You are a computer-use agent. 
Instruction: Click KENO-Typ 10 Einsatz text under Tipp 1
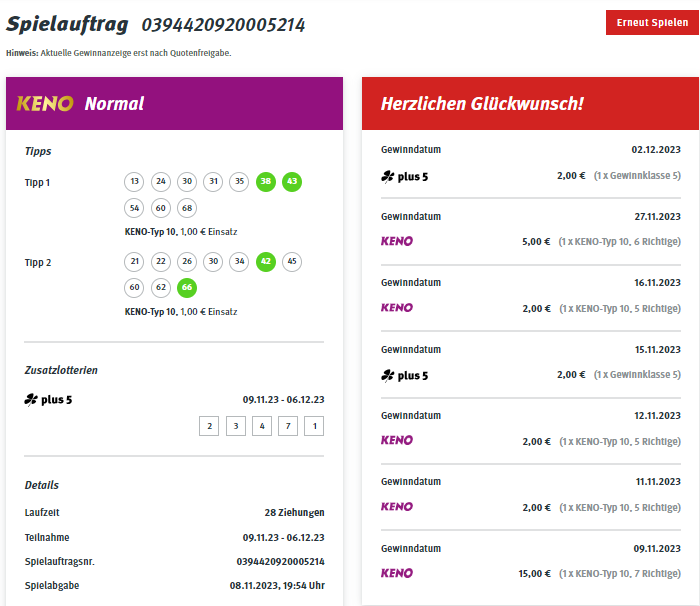coord(181,232)
